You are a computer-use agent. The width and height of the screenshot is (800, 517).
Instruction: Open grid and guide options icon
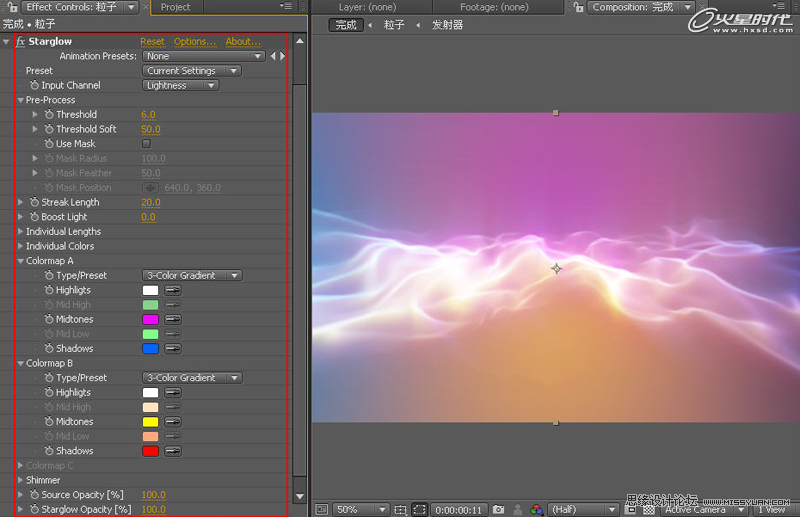[x=401, y=509]
